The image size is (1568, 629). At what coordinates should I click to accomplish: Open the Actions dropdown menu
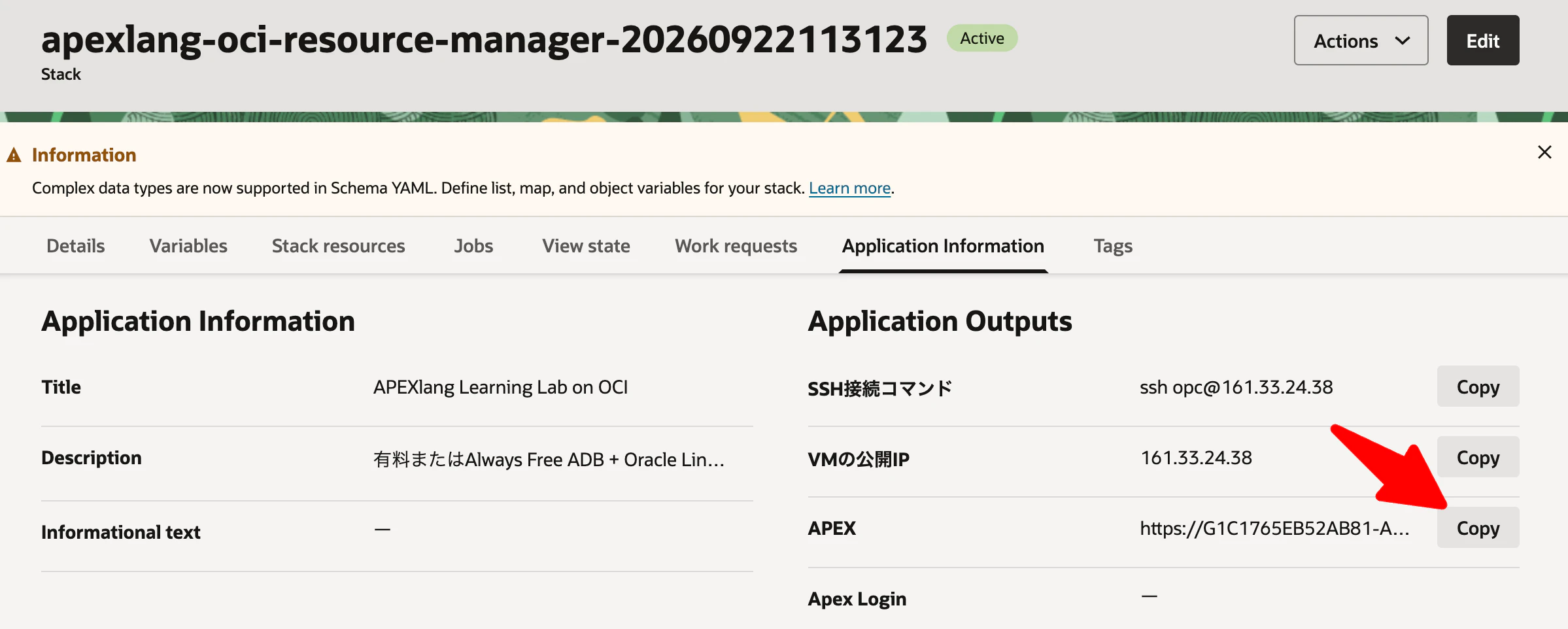[x=1361, y=41]
